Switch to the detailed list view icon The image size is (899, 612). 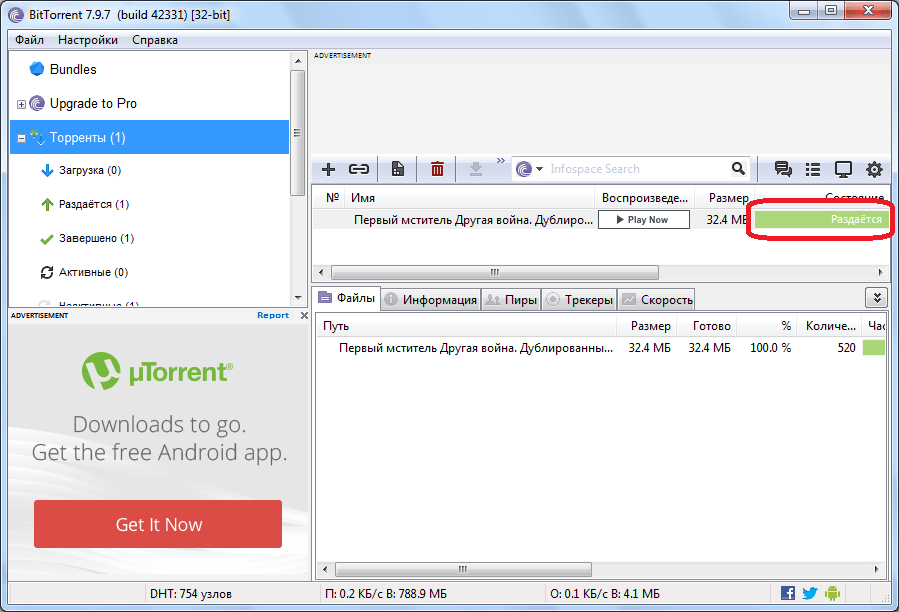coord(812,169)
